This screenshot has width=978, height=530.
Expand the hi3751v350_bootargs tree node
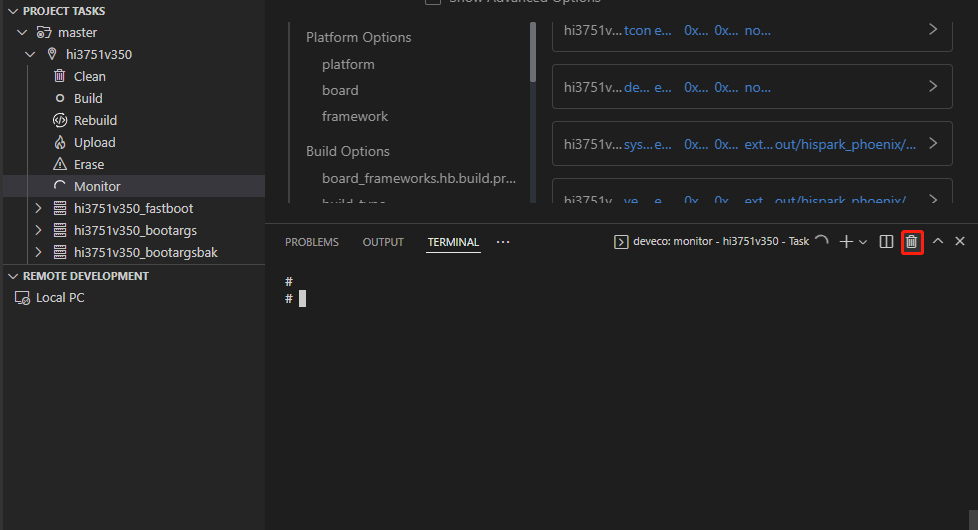point(38,230)
